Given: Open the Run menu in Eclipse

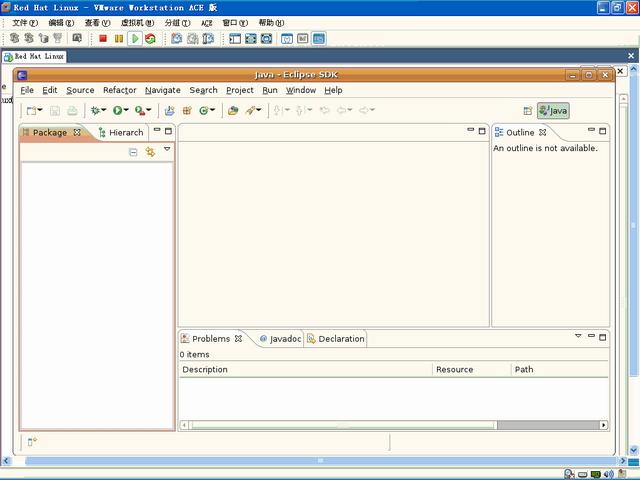Looking at the screenshot, I should [x=270, y=90].
